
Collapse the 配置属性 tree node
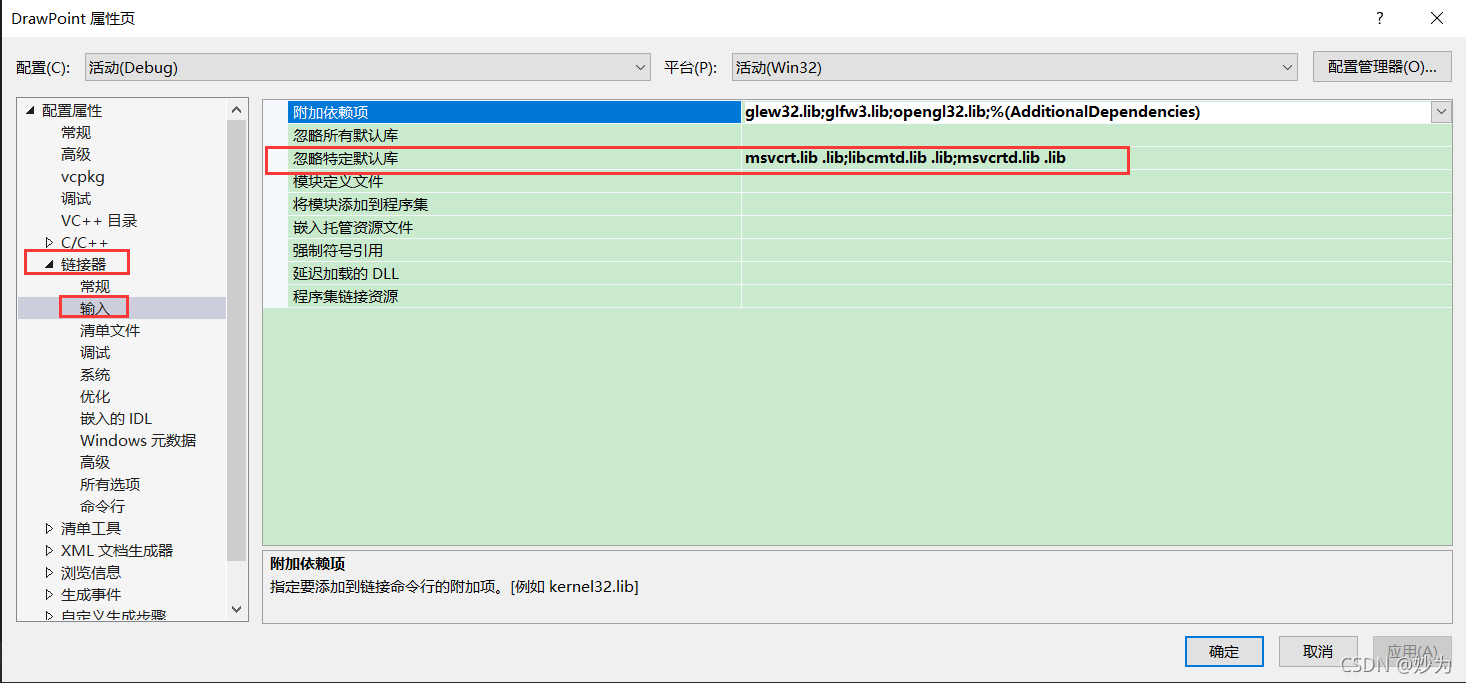[30, 111]
